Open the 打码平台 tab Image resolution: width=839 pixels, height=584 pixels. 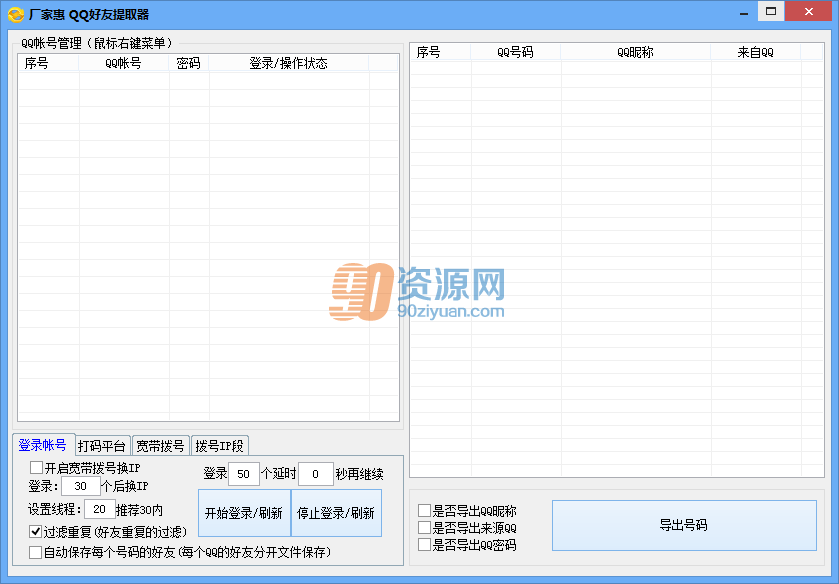tap(102, 445)
